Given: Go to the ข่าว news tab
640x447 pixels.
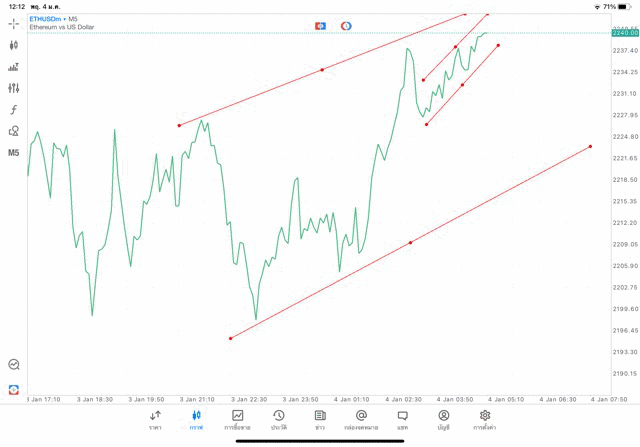Looking at the screenshot, I should (x=319, y=419).
